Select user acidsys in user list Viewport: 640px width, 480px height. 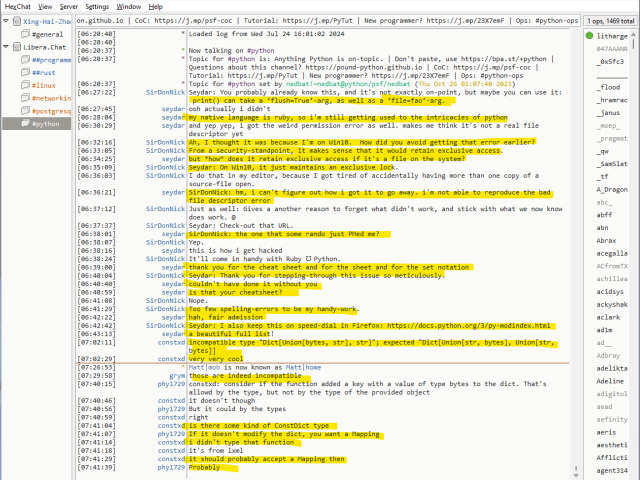pyautogui.click(x=610, y=291)
